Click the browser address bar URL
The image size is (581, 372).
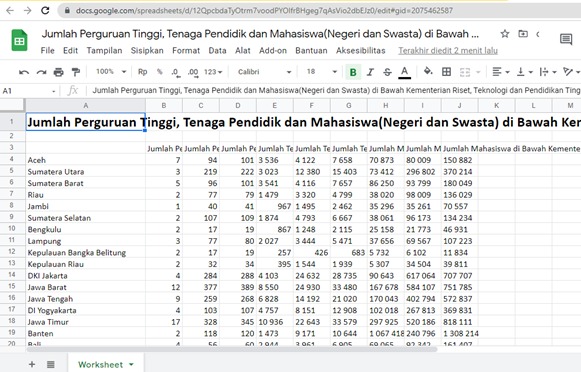pyautogui.click(x=264, y=10)
